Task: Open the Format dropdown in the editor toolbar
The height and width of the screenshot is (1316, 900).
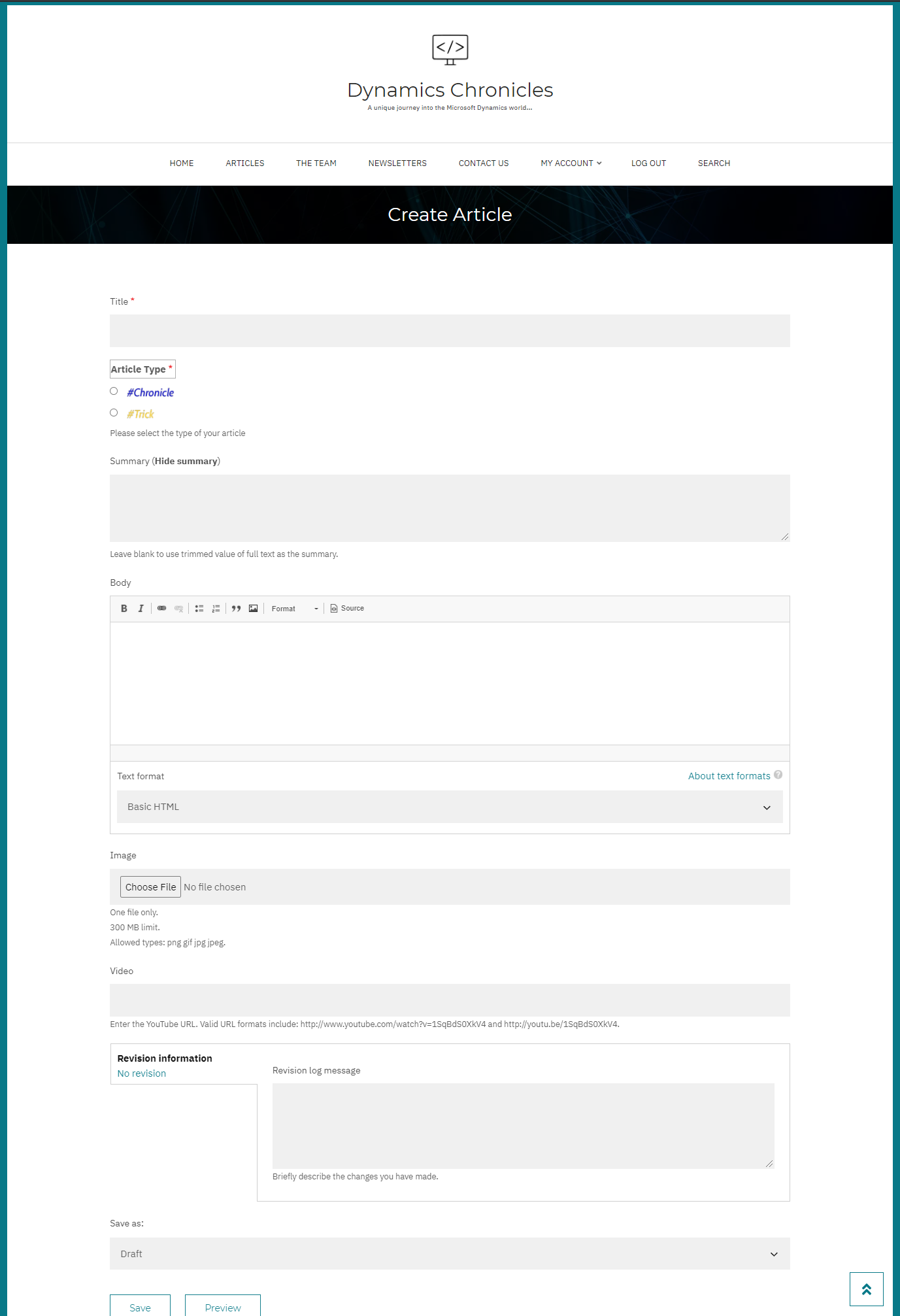Action: tap(295, 609)
